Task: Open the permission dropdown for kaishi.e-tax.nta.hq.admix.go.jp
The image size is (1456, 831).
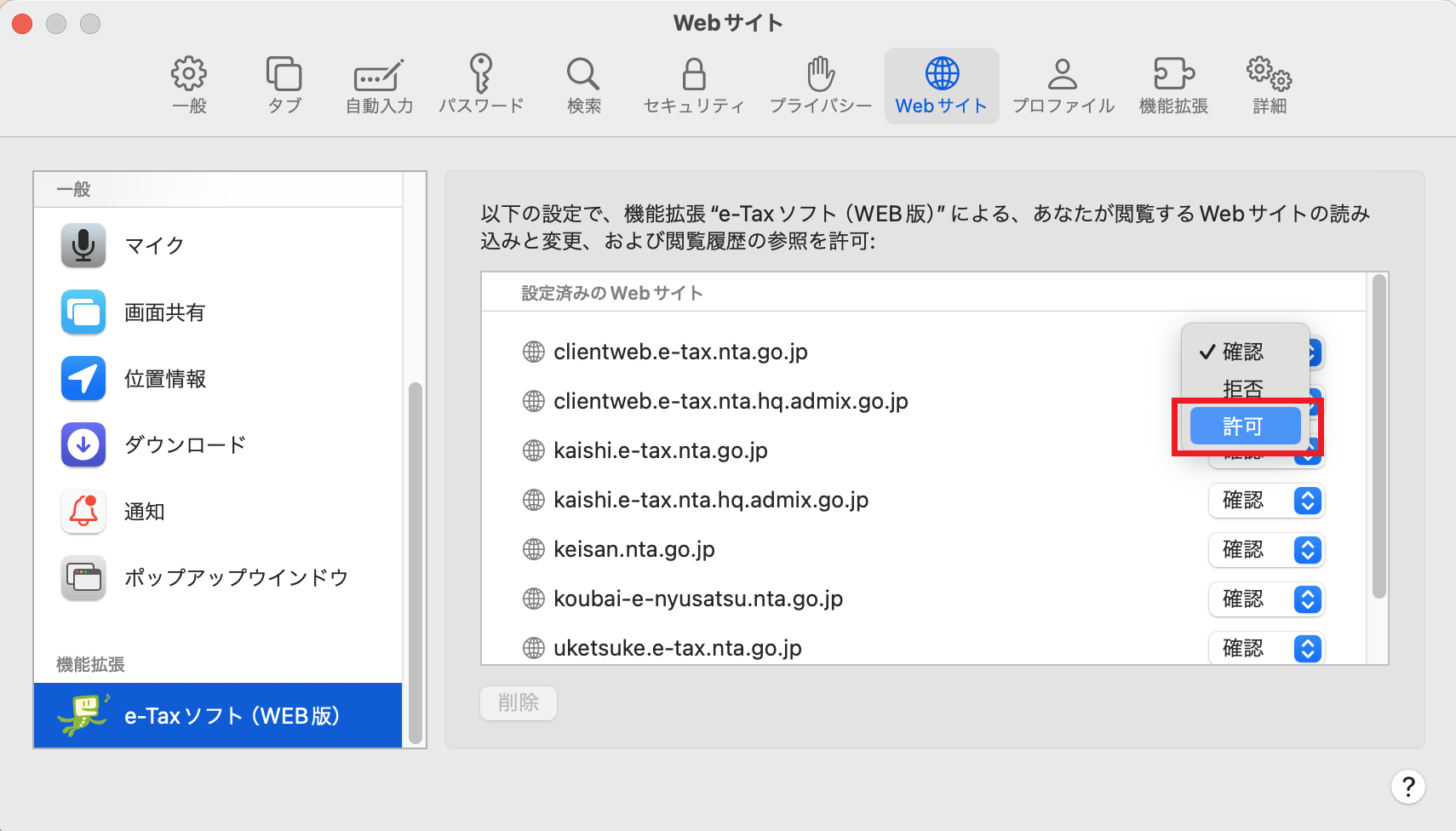Action: pyautogui.click(x=1266, y=501)
